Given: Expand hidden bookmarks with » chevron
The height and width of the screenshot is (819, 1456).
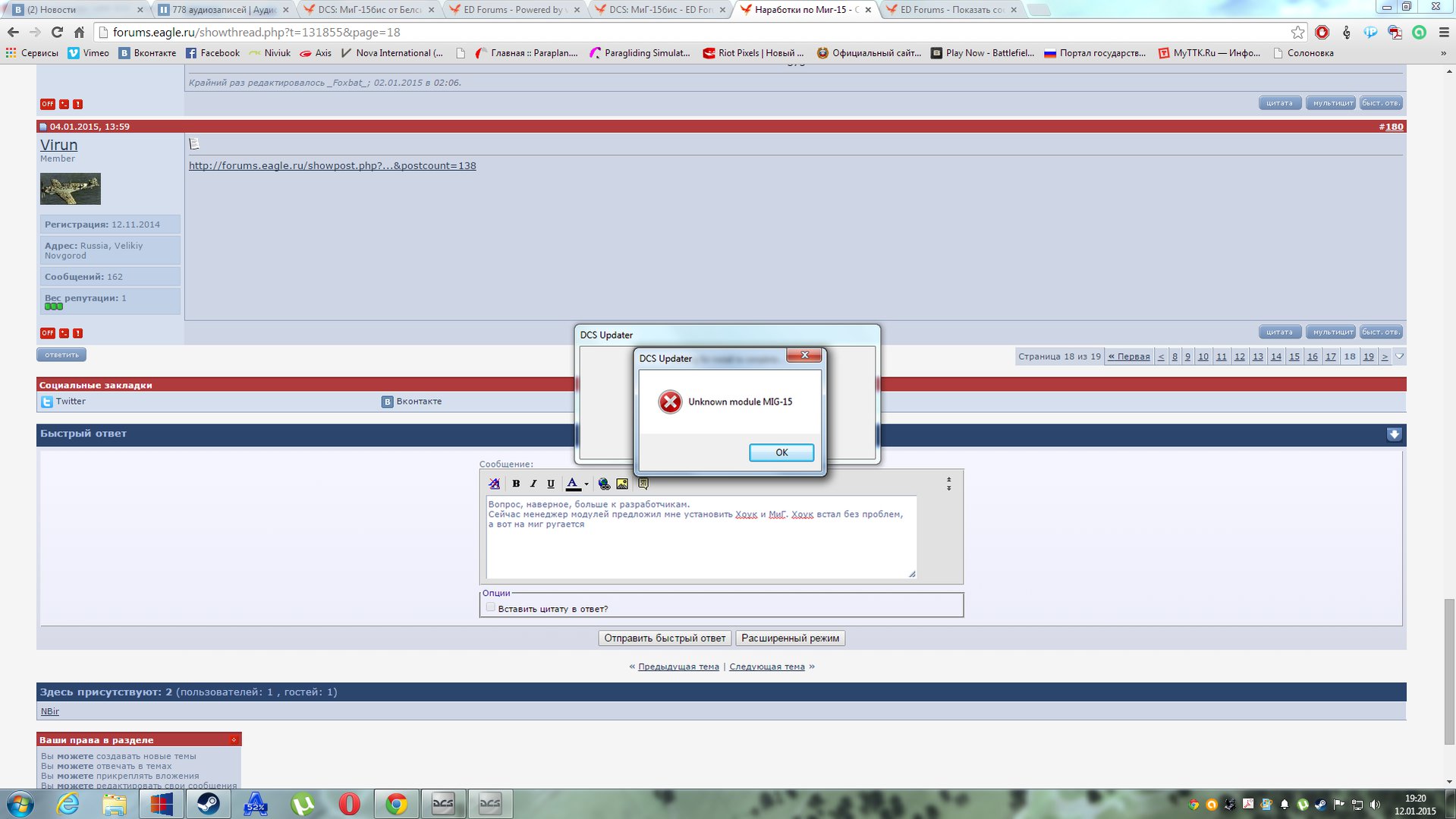Looking at the screenshot, I should pos(1443,53).
